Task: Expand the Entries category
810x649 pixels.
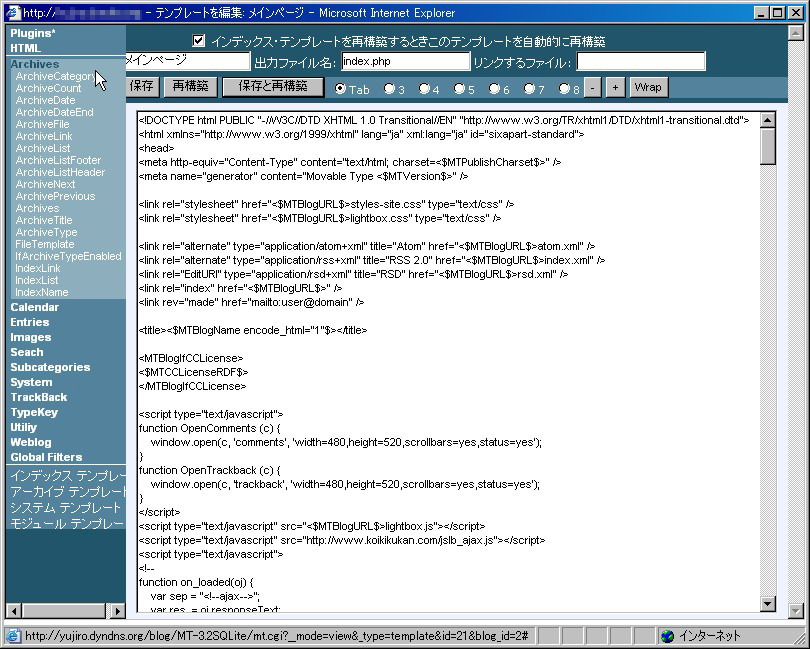Action: click(x=30, y=322)
